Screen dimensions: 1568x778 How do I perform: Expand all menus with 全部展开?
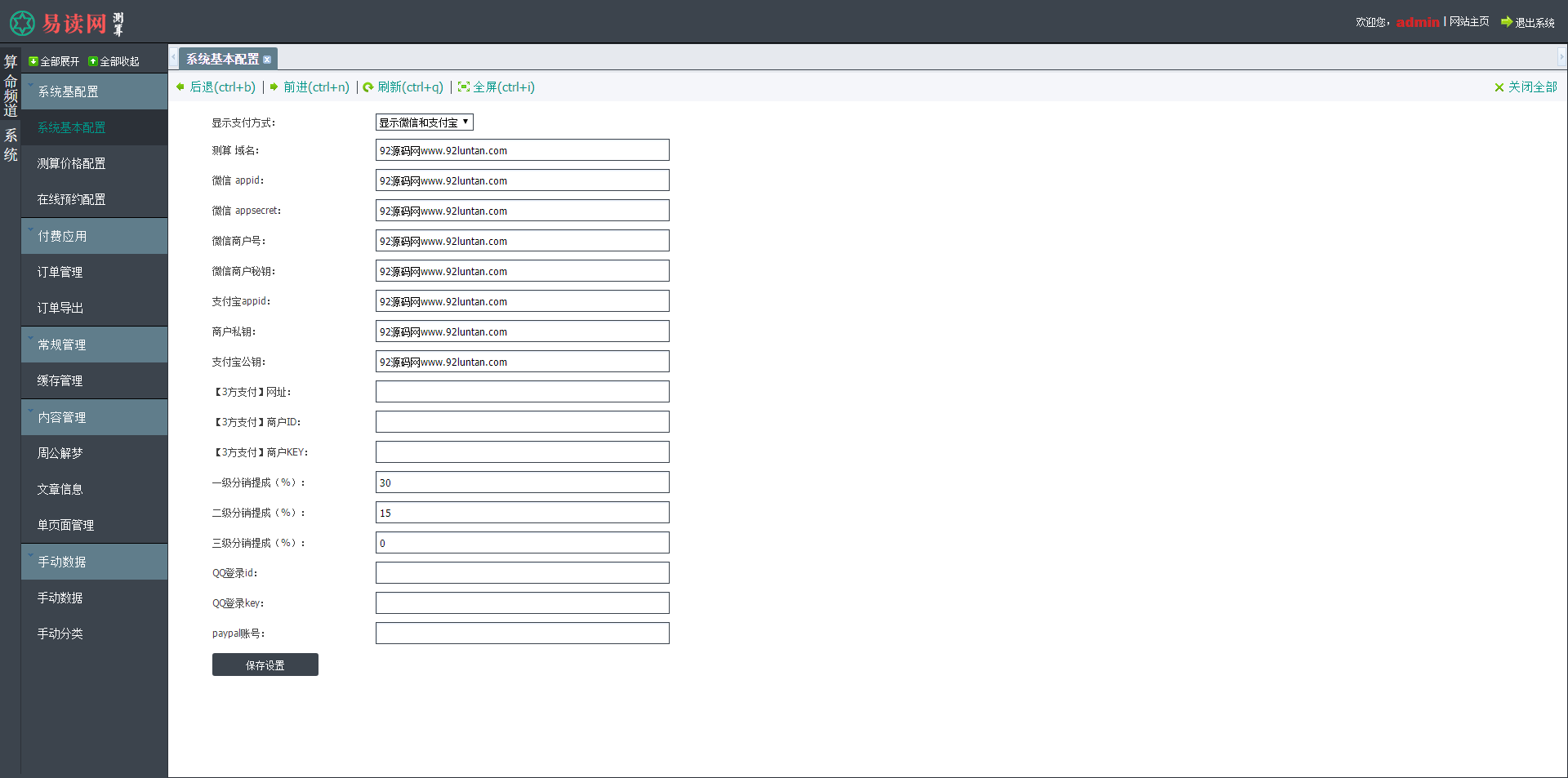click(54, 61)
